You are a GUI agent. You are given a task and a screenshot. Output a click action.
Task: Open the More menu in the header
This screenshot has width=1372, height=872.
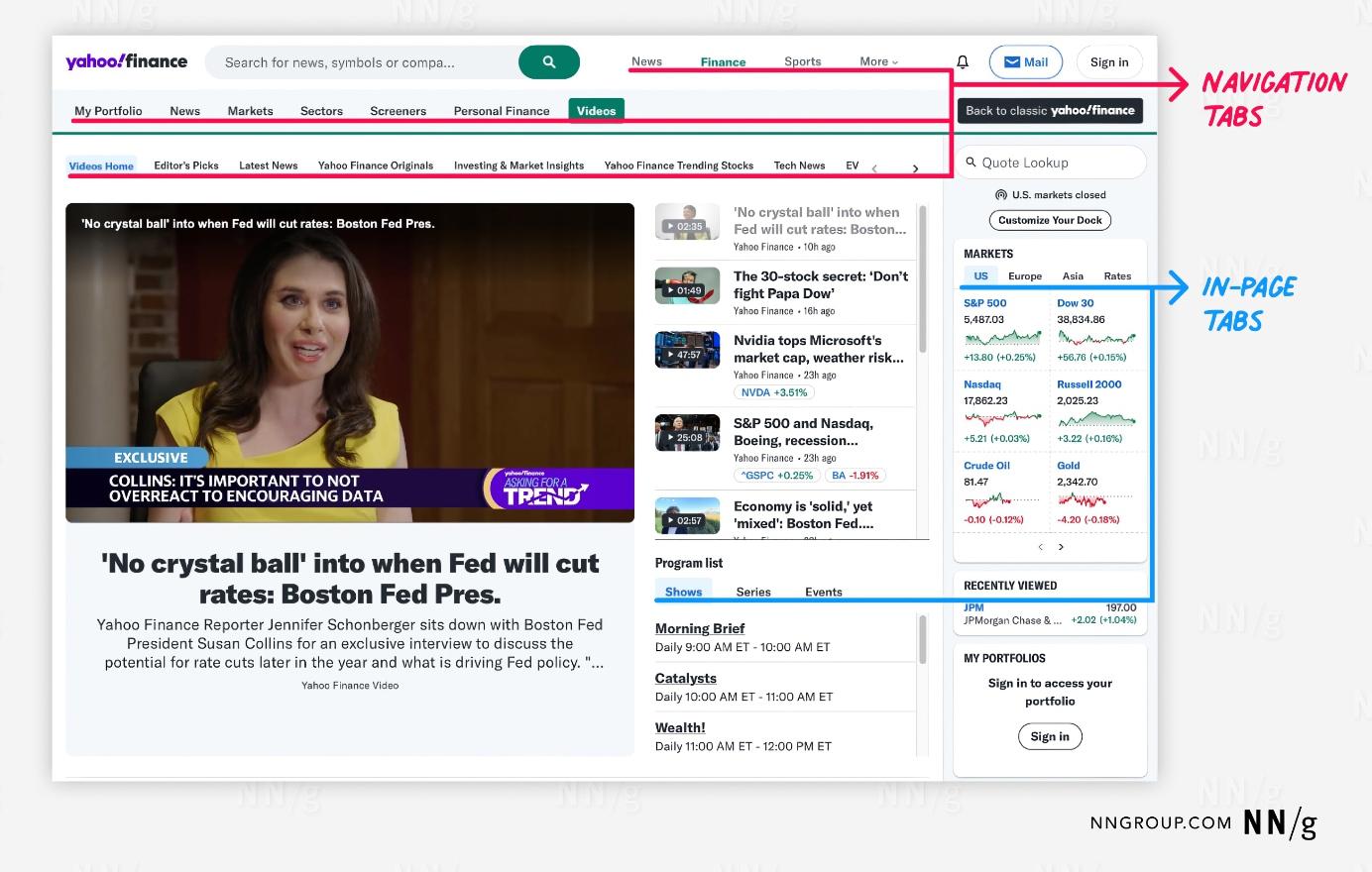coord(876,60)
